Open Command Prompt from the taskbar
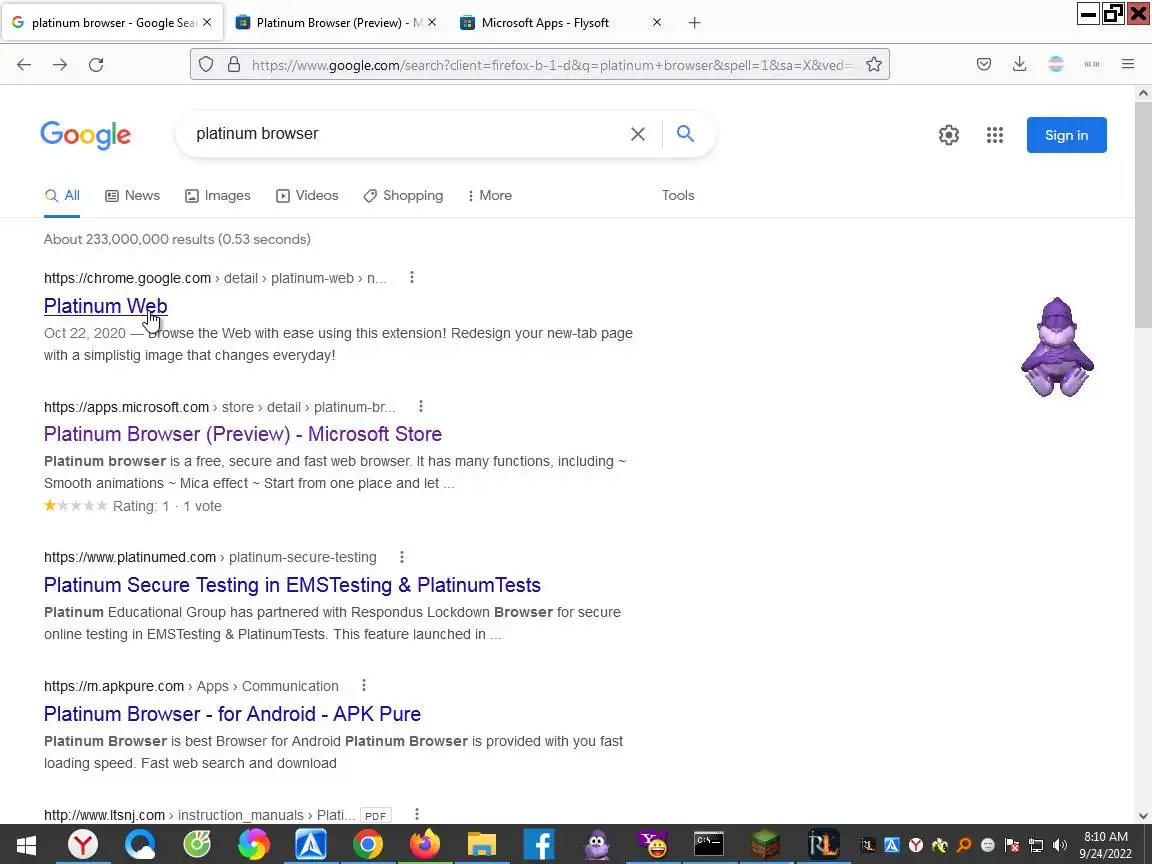 click(x=709, y=845)
